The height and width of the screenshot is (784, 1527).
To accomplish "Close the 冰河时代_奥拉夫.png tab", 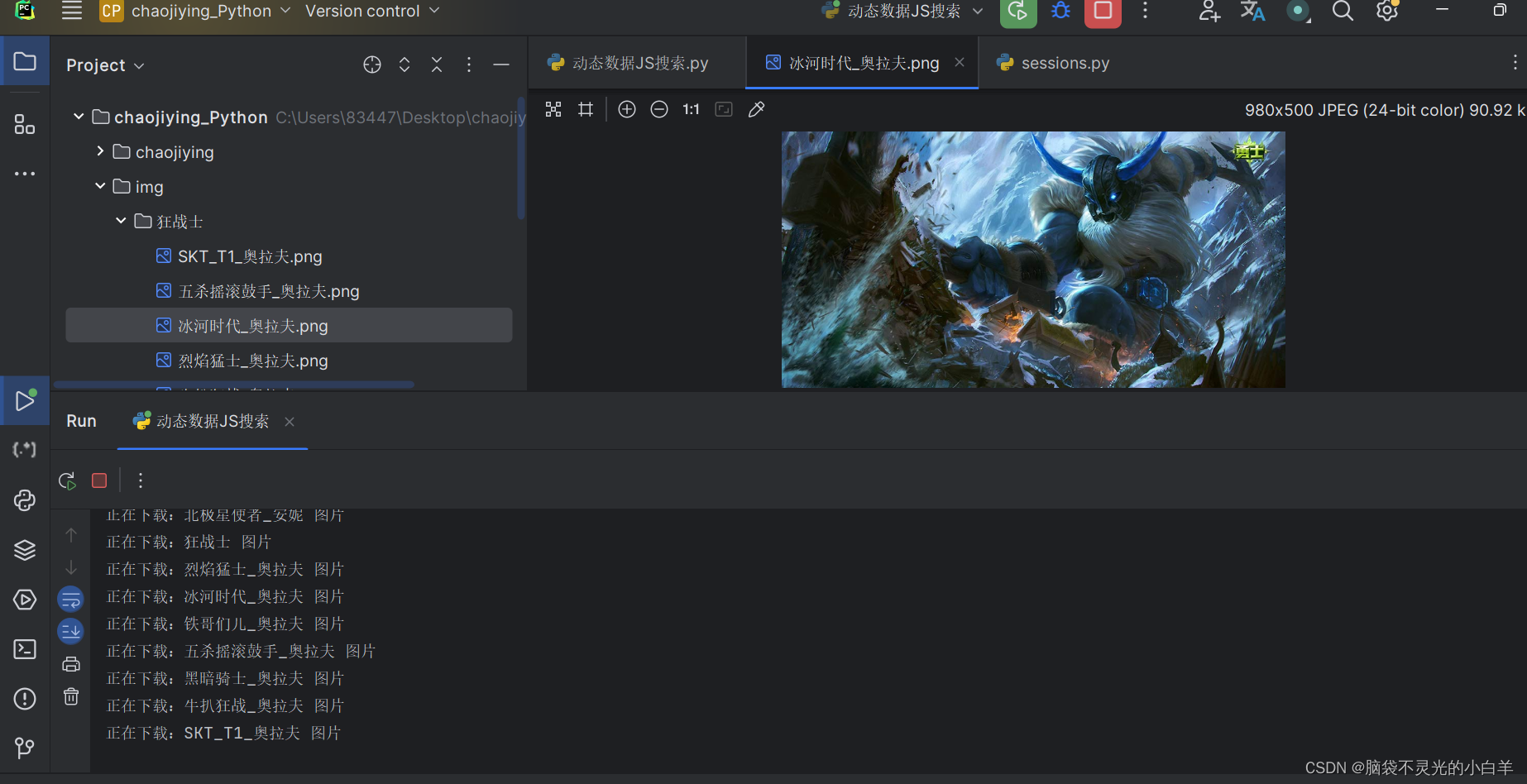I will pos(960,62).
